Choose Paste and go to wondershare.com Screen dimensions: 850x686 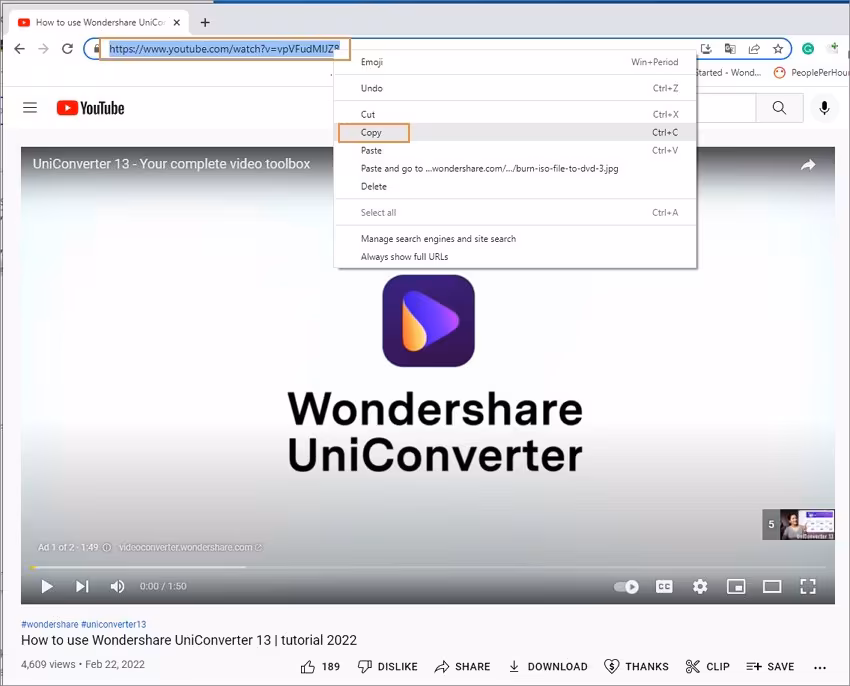tap(515, 168)
